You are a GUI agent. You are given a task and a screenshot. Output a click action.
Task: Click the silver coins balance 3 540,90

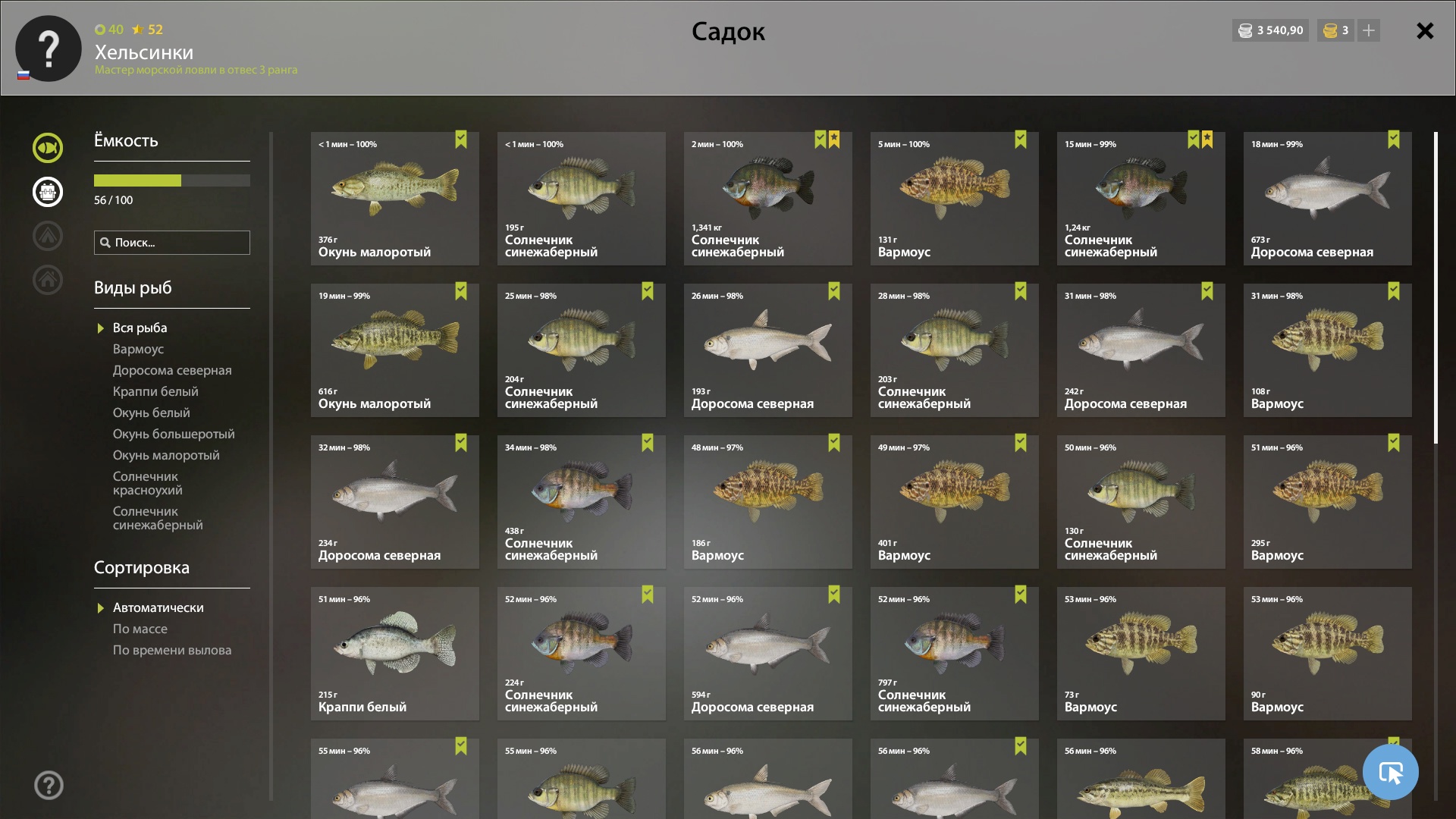click(1270, 30)
